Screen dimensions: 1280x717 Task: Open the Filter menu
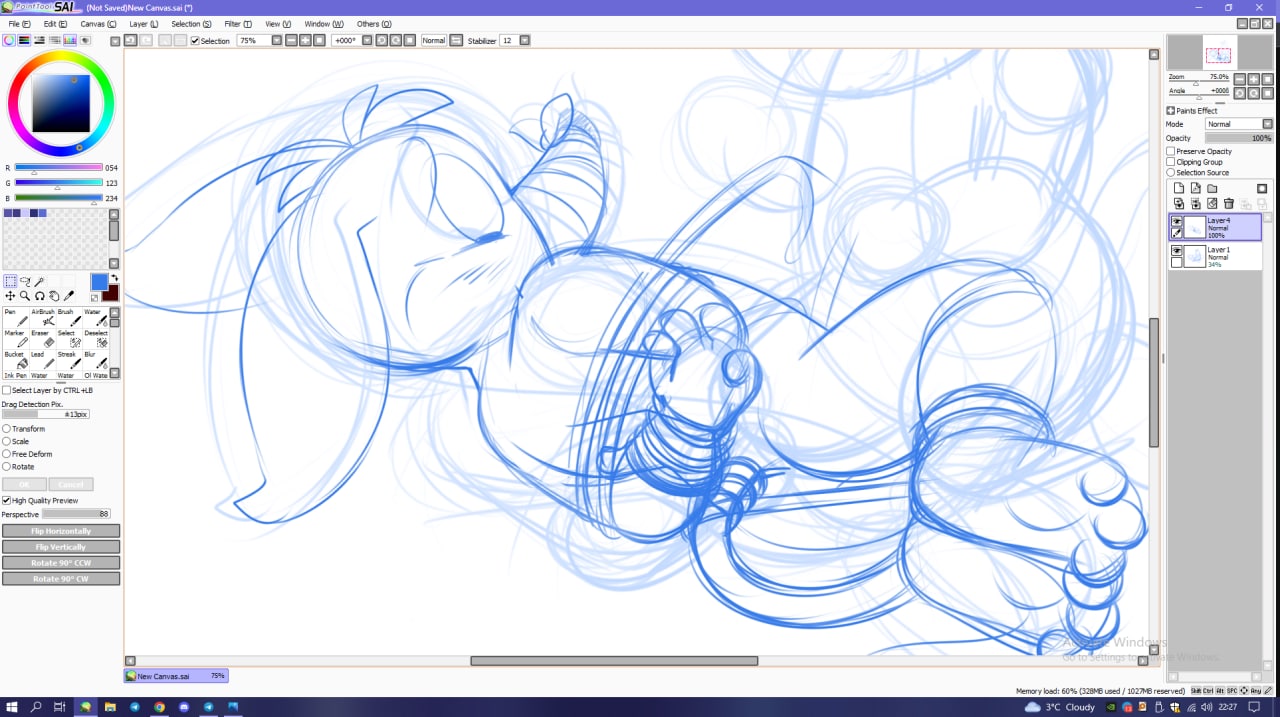[x=238, y=24]
